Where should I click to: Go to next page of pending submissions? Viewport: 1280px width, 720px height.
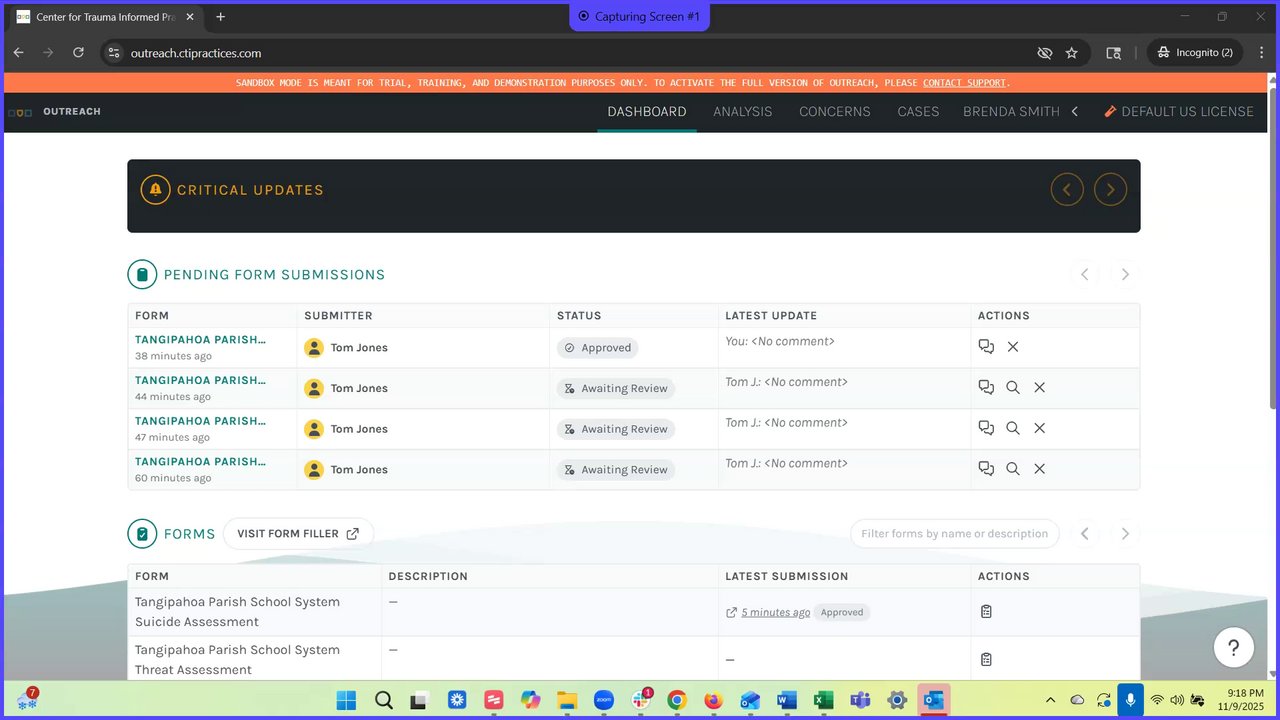pos(1125,274)
